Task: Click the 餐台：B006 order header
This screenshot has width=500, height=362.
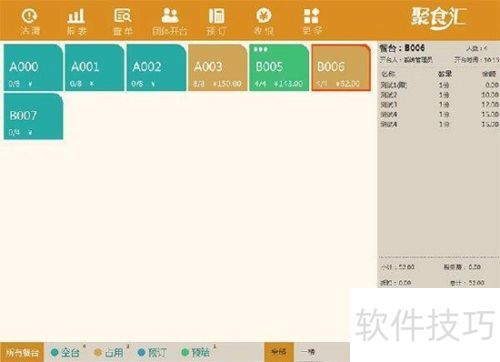Action: [402, 48]
